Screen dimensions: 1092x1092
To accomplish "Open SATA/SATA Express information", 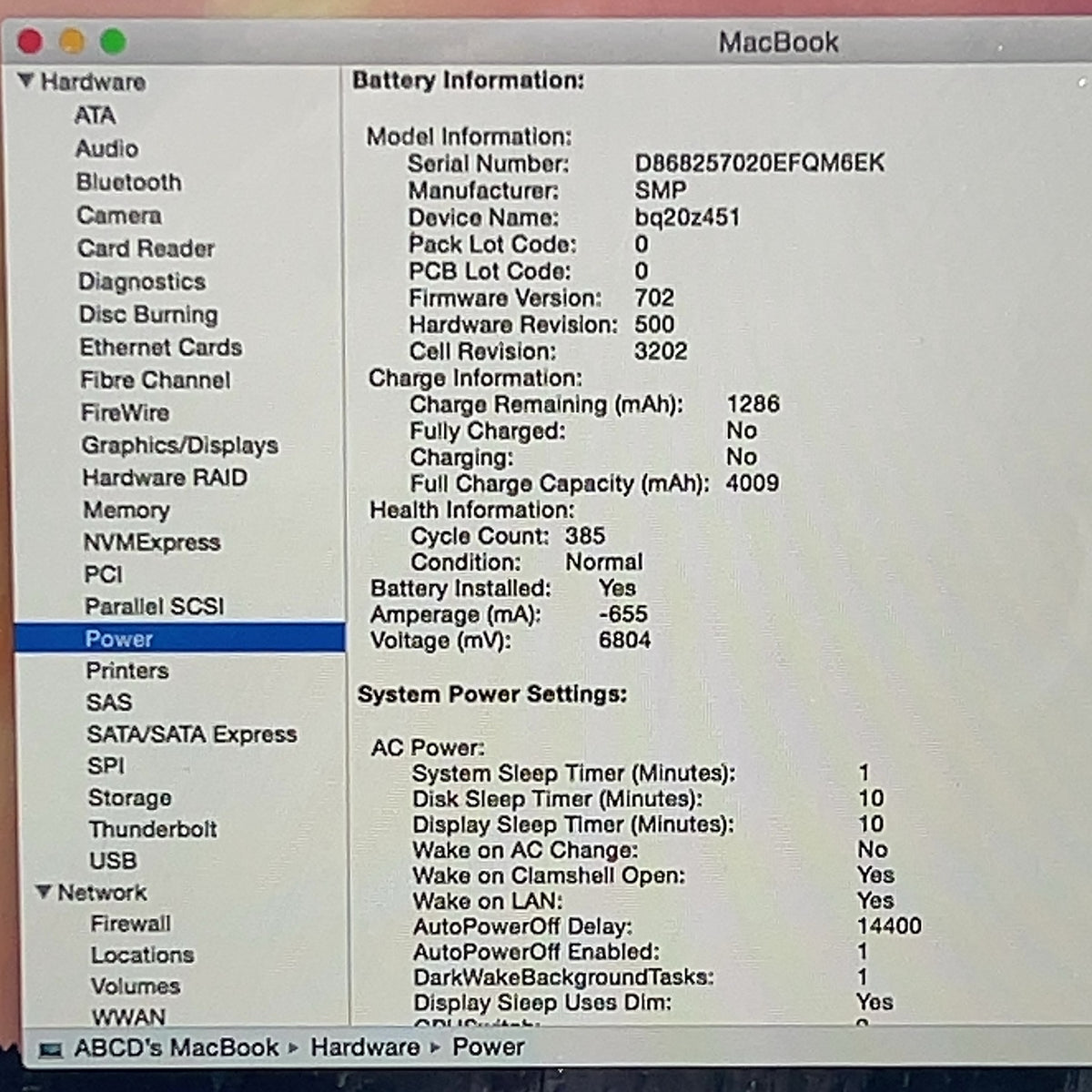I will 192,733.
